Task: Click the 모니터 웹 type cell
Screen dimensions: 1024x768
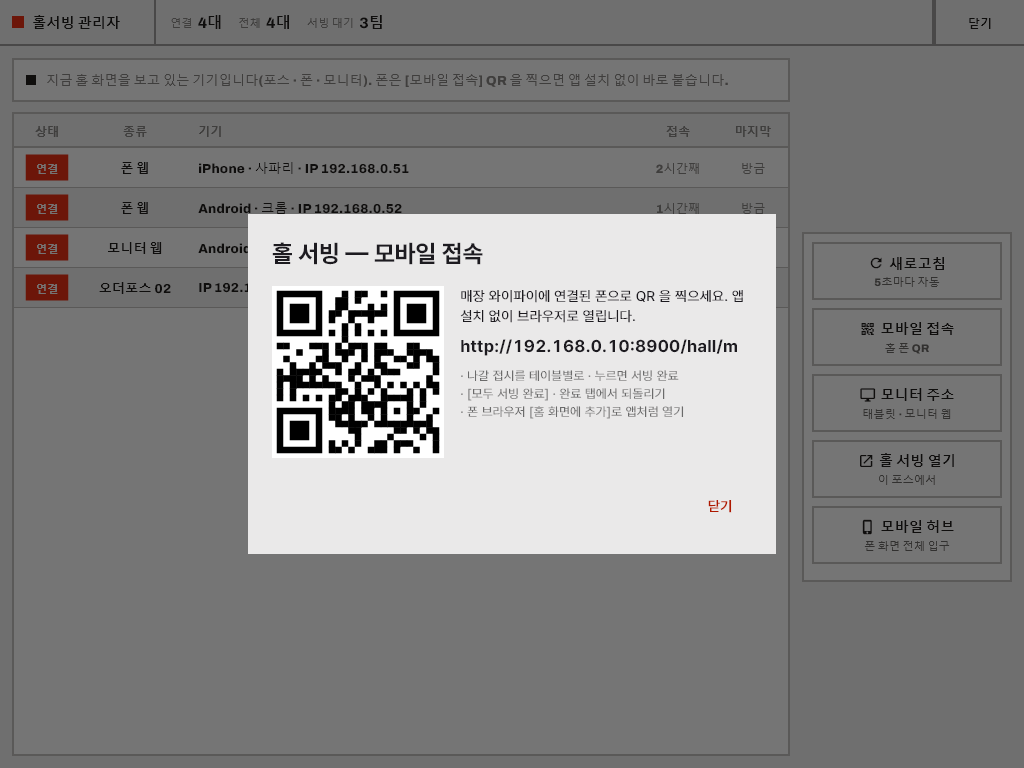Action: tap(135, 248)
